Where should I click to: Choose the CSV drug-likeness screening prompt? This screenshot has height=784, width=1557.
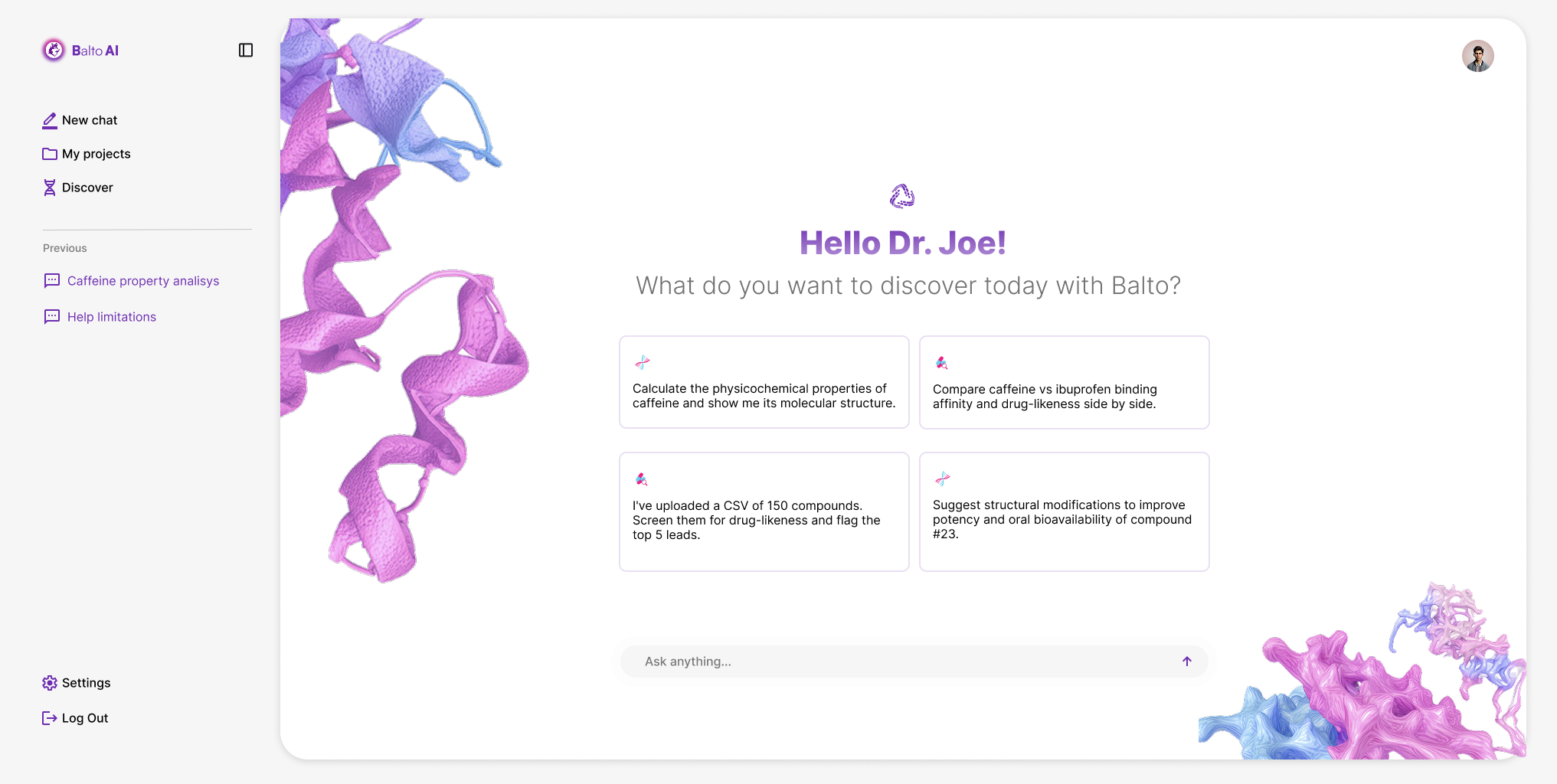click(x=764, y=511)
